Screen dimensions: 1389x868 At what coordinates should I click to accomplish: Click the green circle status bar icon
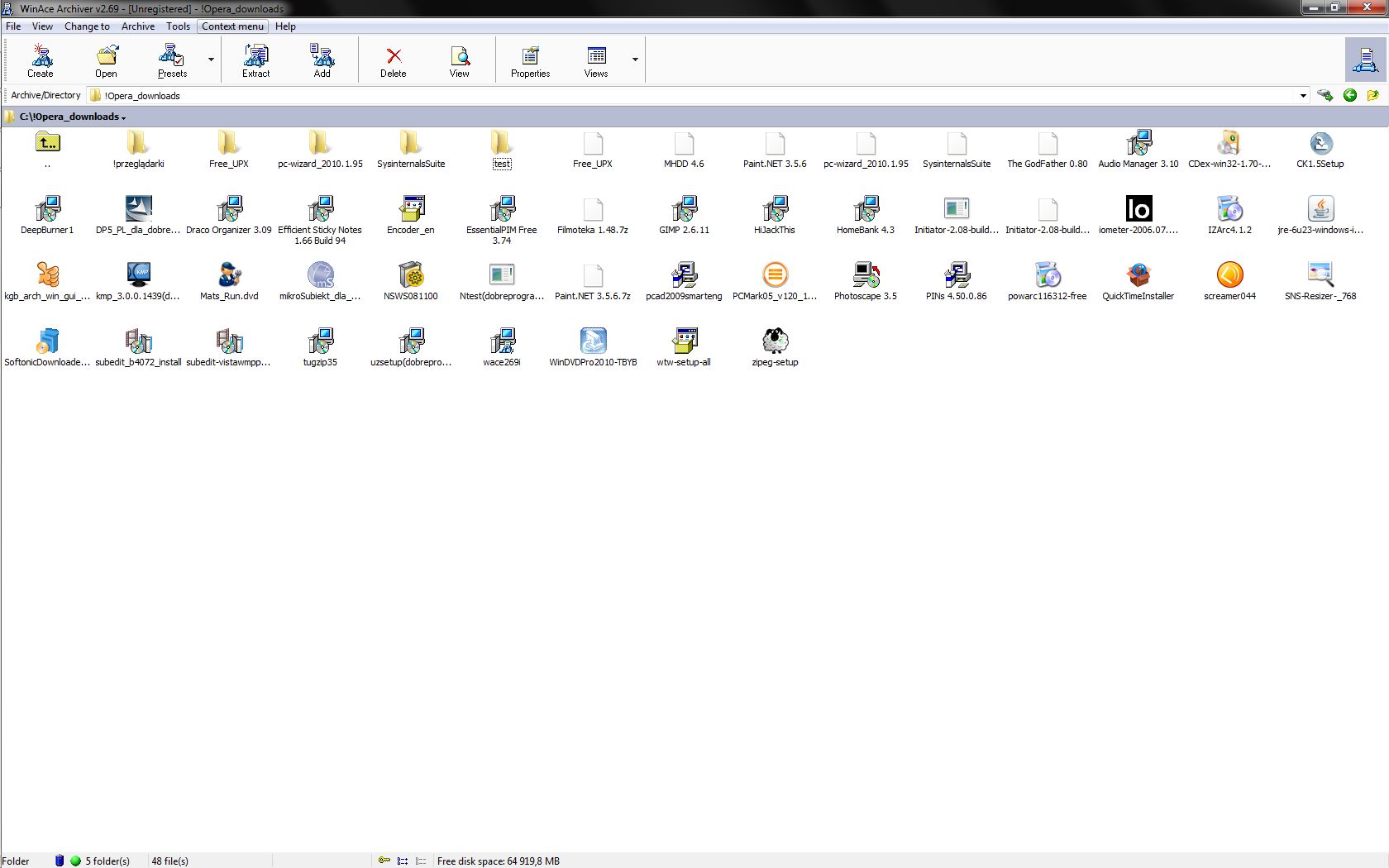pos(75,861)
